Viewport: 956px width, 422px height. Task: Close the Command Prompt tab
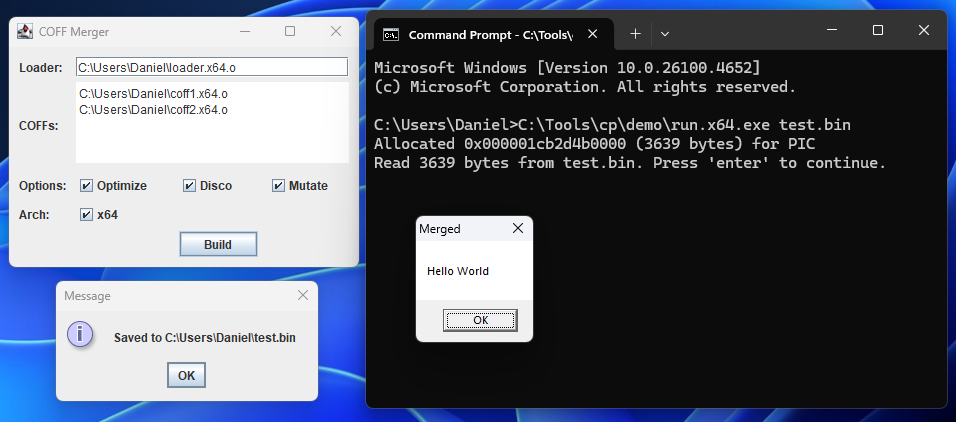(x=593, y=34)
